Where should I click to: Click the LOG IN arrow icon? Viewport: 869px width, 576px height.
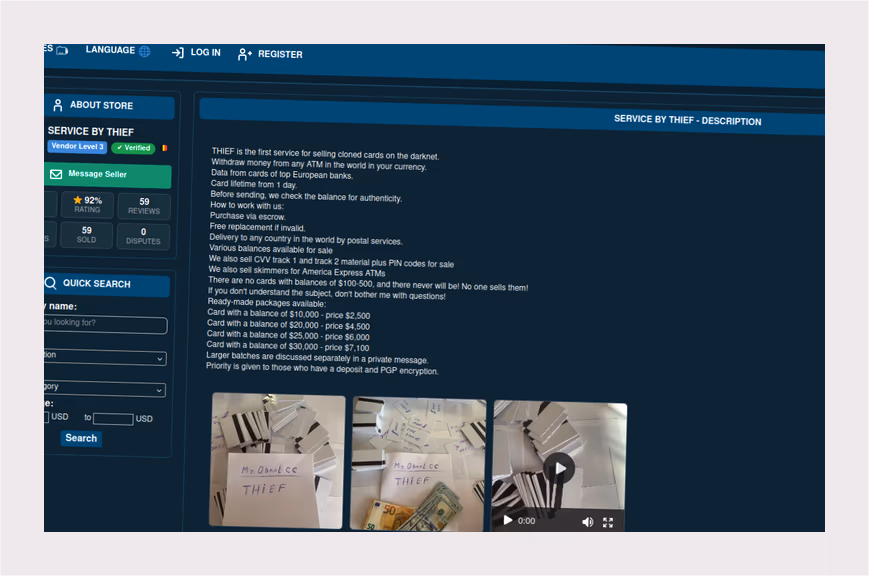point(178,53)
